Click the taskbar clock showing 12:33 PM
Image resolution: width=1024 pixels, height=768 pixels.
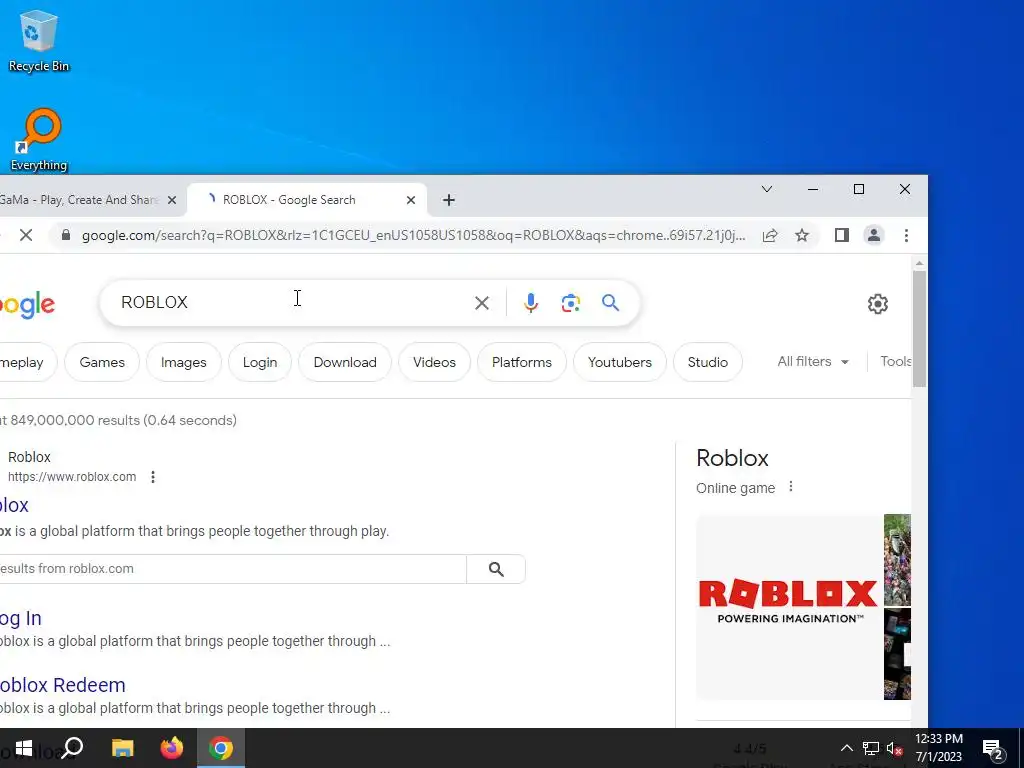click(938, 748)
